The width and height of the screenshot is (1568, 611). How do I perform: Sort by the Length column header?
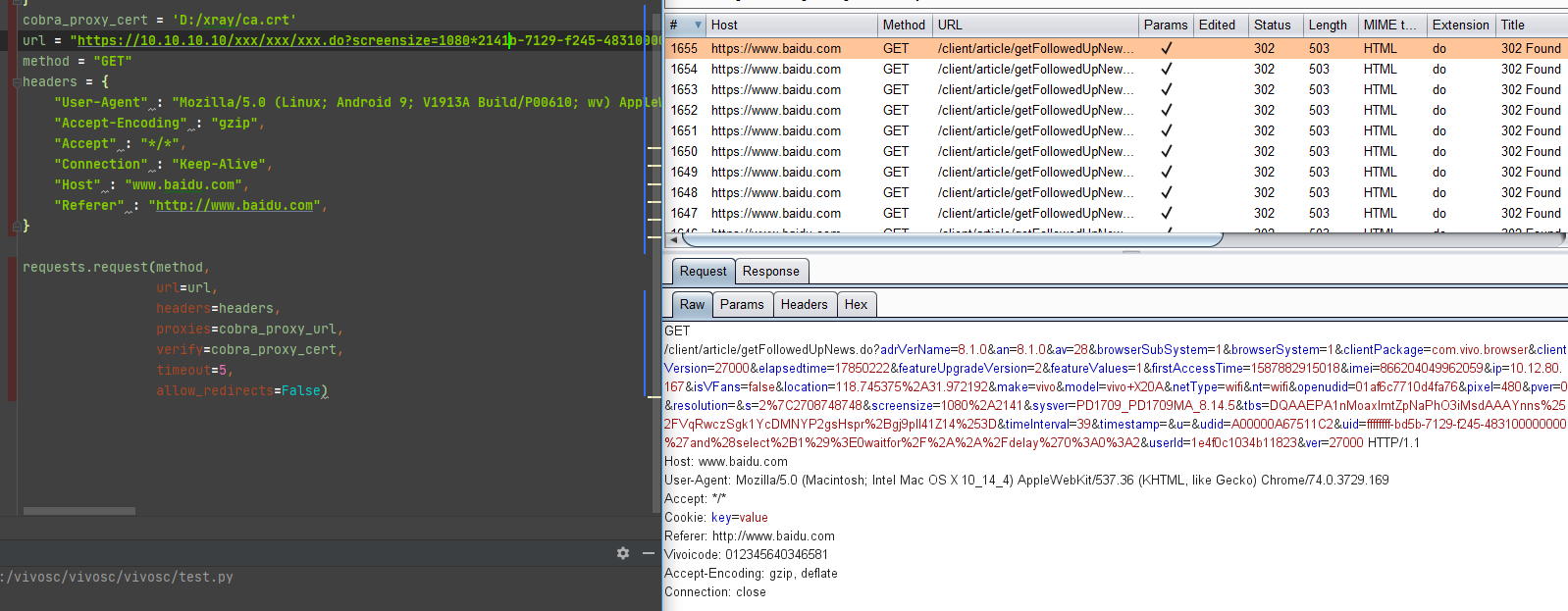tap(1330, 25)
